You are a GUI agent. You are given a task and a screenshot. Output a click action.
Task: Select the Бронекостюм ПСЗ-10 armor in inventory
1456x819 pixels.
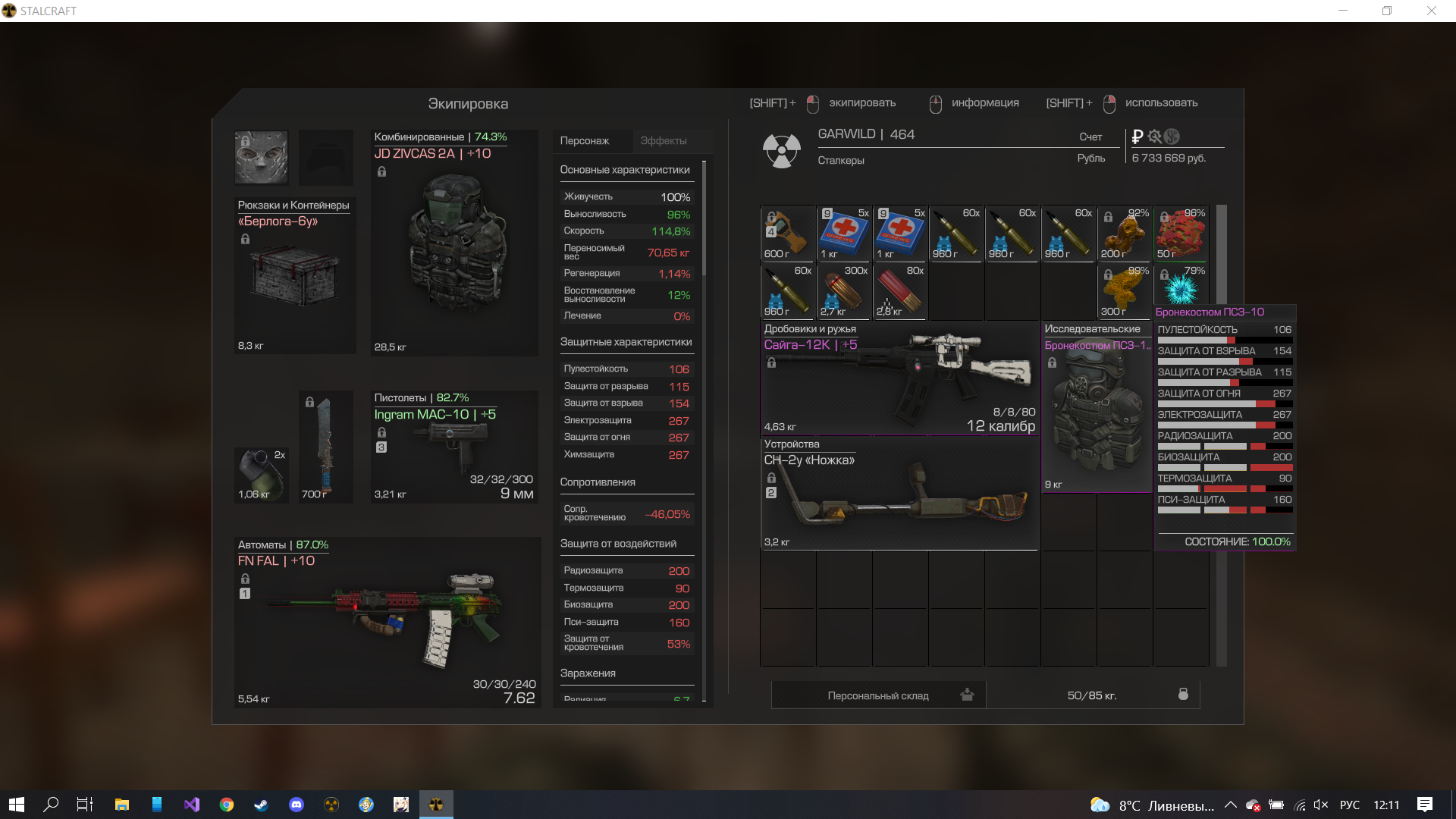(x=1097, y=406)
